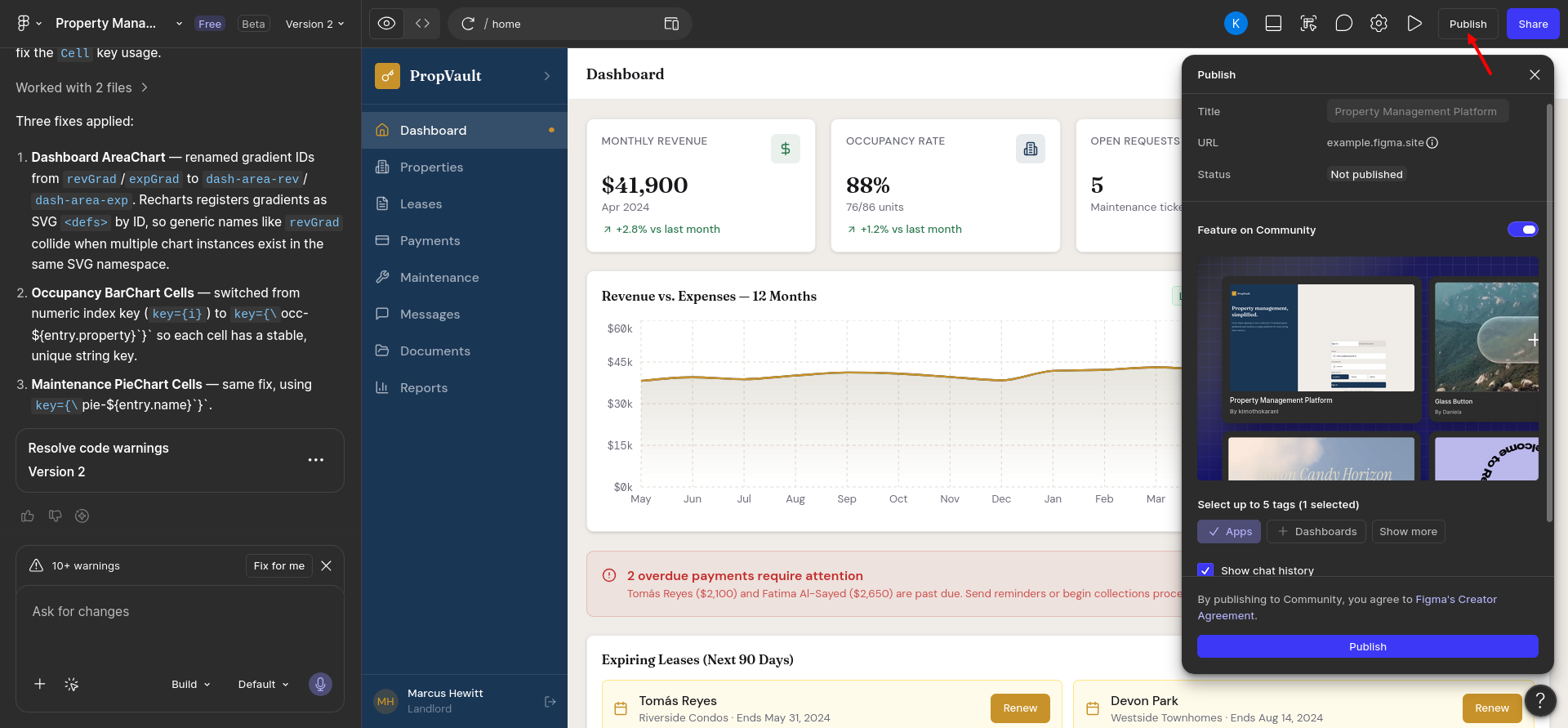The height and width of the screenshot is (728, 1568).
Task: Open Payments in sidebar
Action: pyautogui.click(x=465, y=240)
